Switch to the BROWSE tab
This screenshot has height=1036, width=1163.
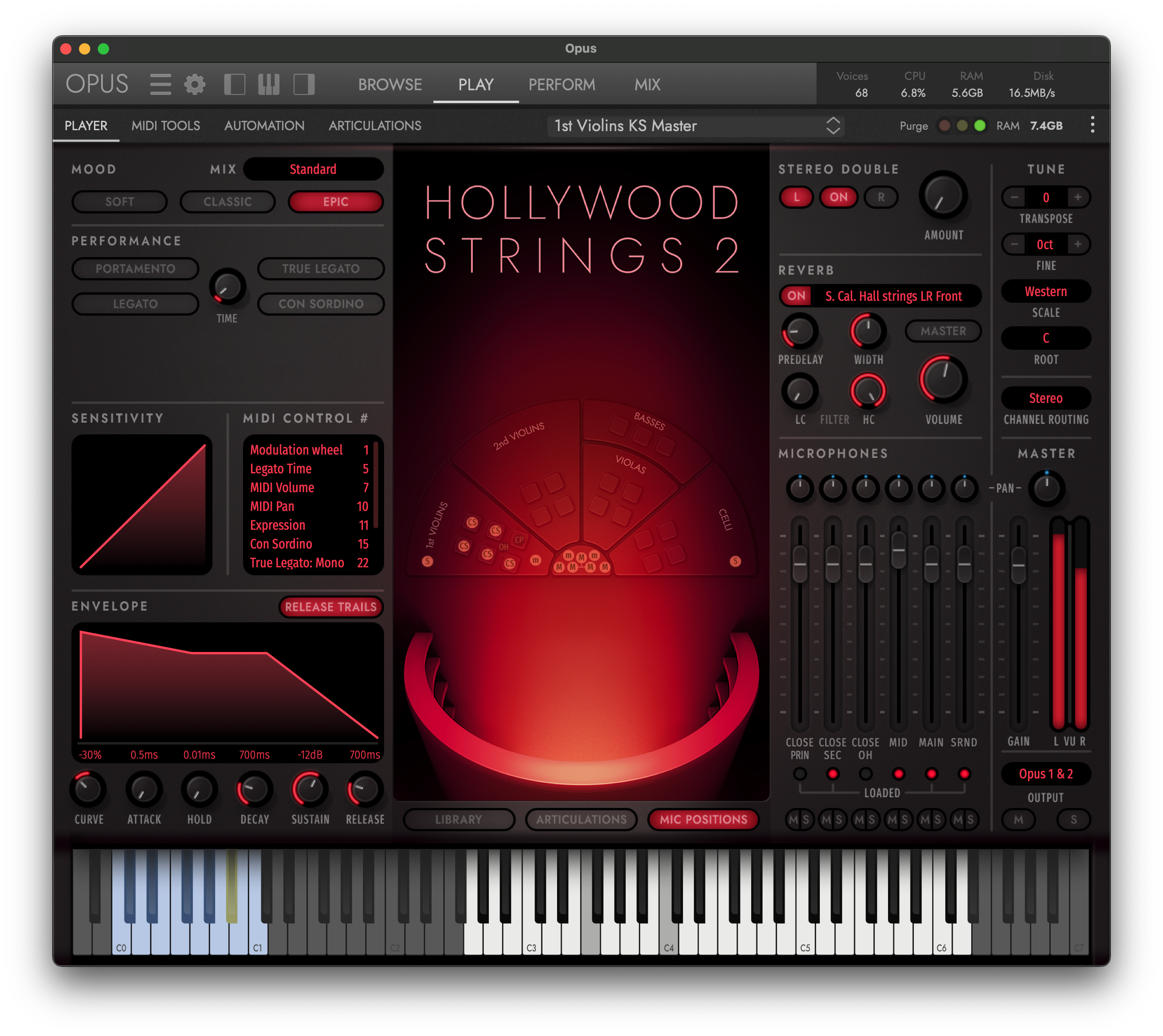(x=390, y=85)
